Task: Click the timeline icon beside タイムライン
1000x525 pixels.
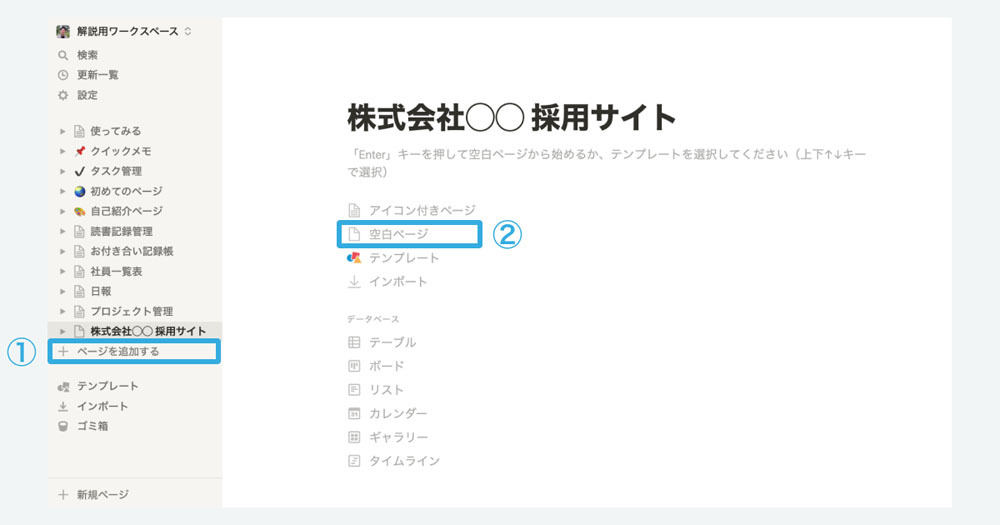Action: tap(354, 461)
